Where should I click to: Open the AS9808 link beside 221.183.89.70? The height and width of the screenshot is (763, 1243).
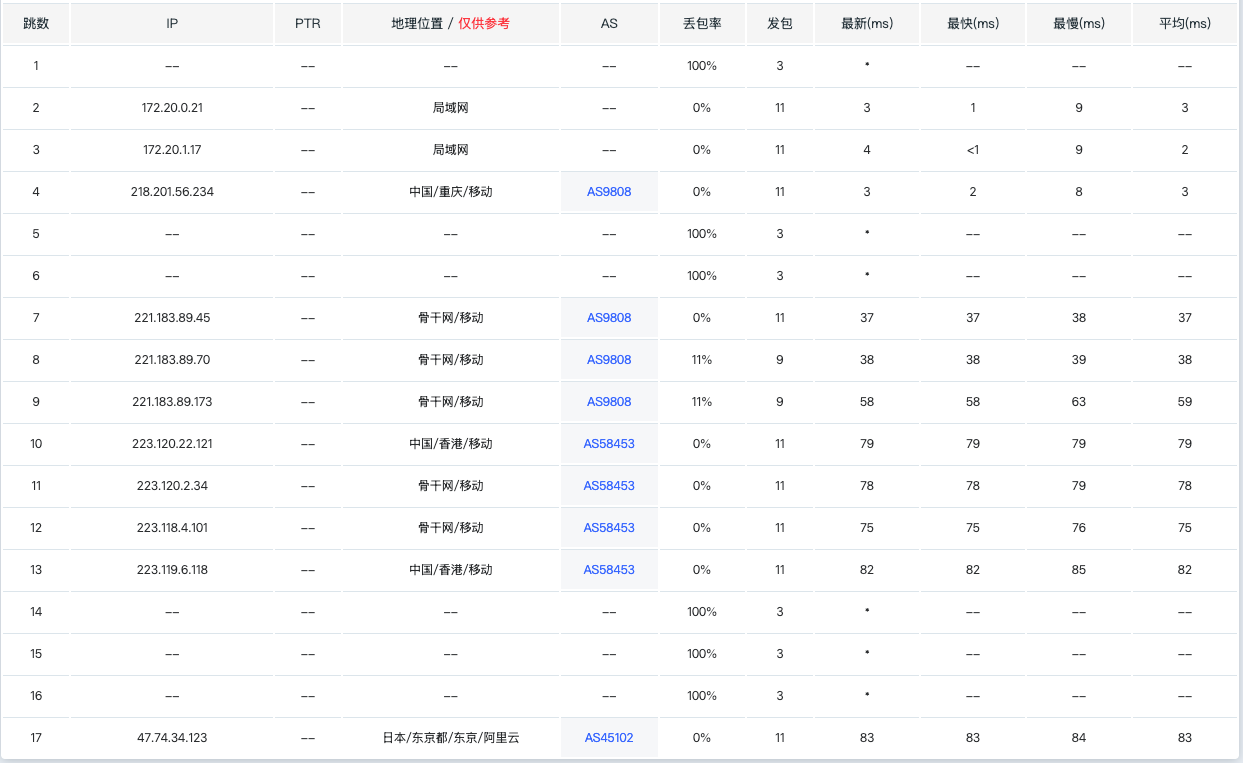609,360
